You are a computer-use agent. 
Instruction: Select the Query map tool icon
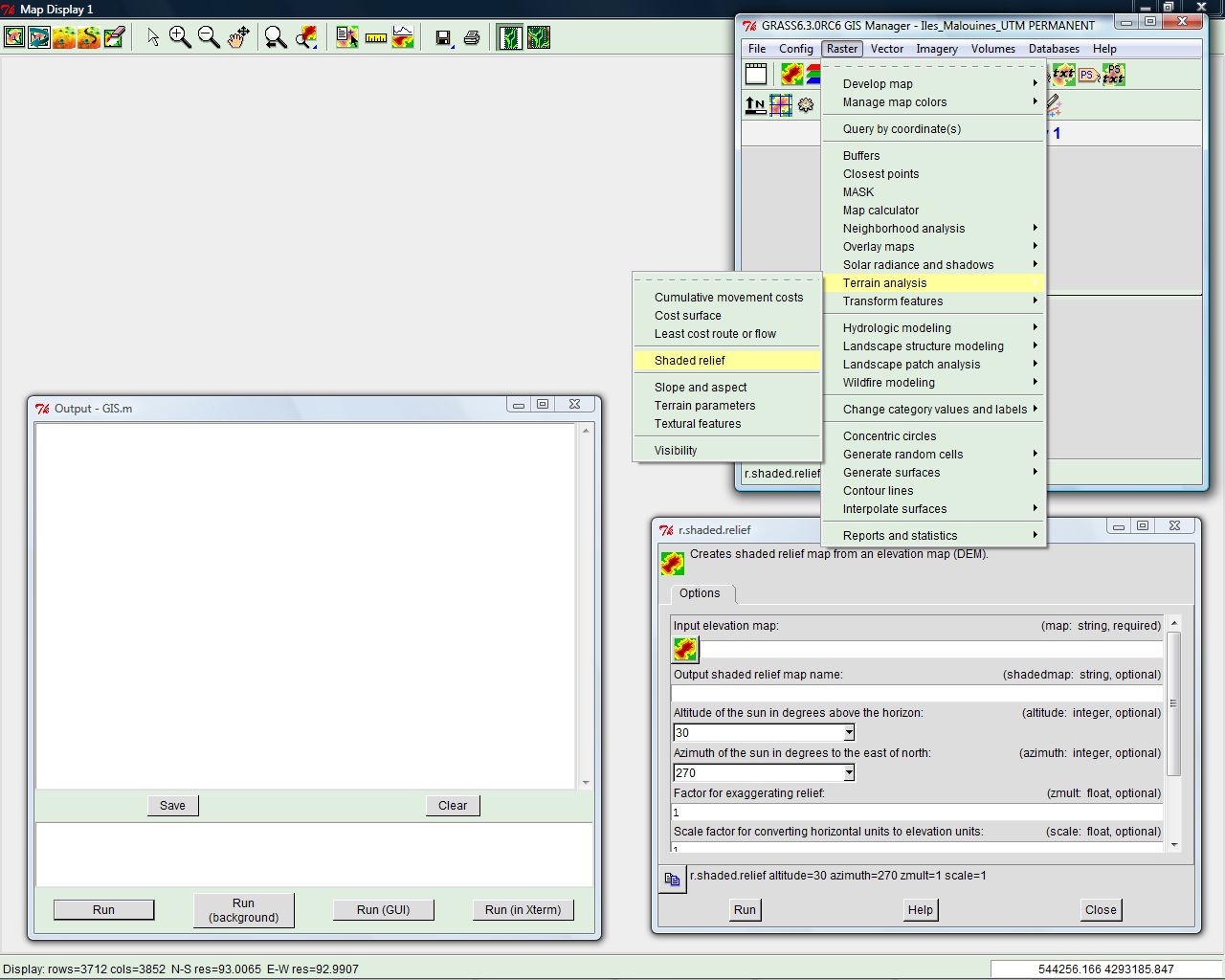coord(346,37)
